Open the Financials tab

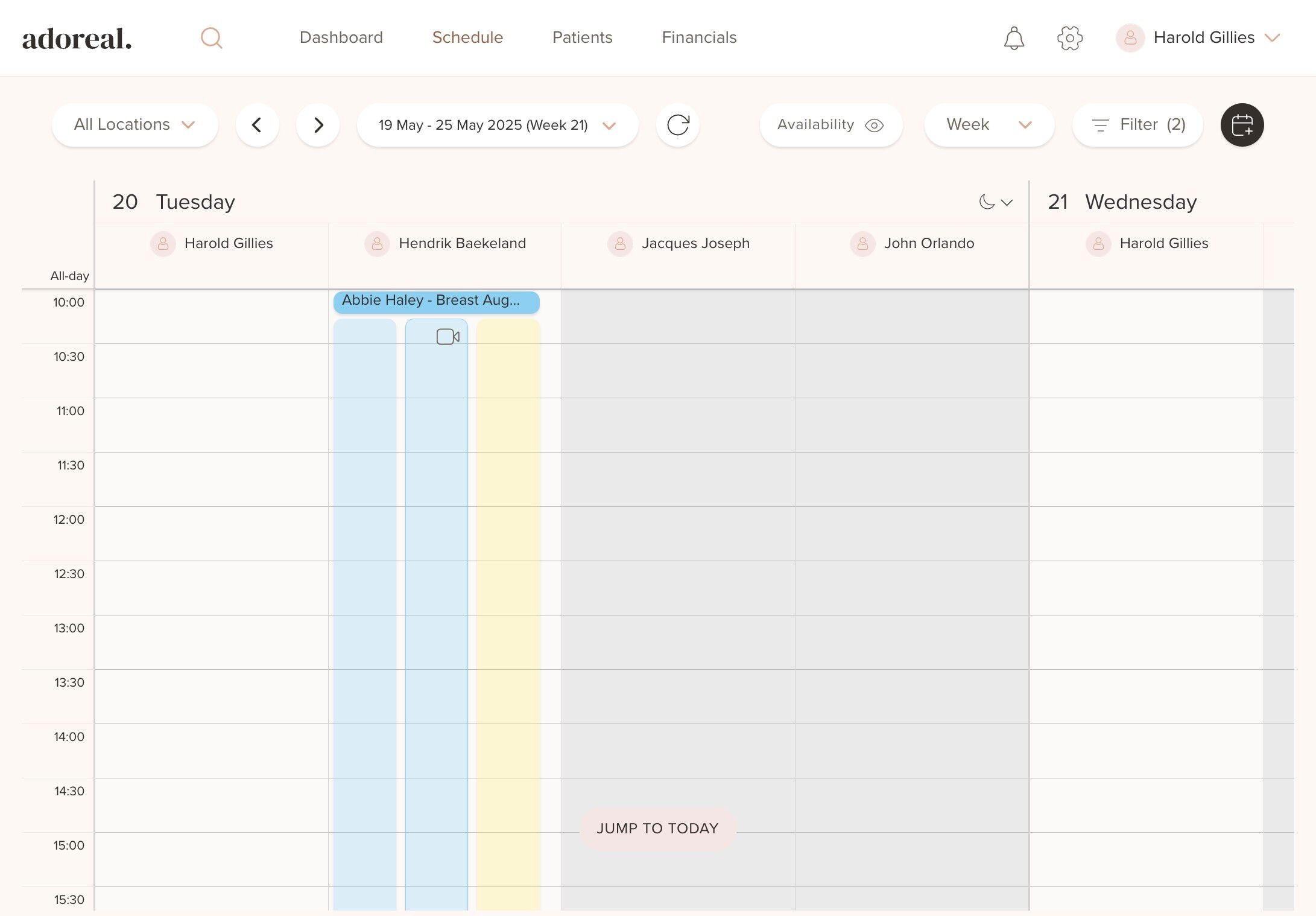click(699, 37)
